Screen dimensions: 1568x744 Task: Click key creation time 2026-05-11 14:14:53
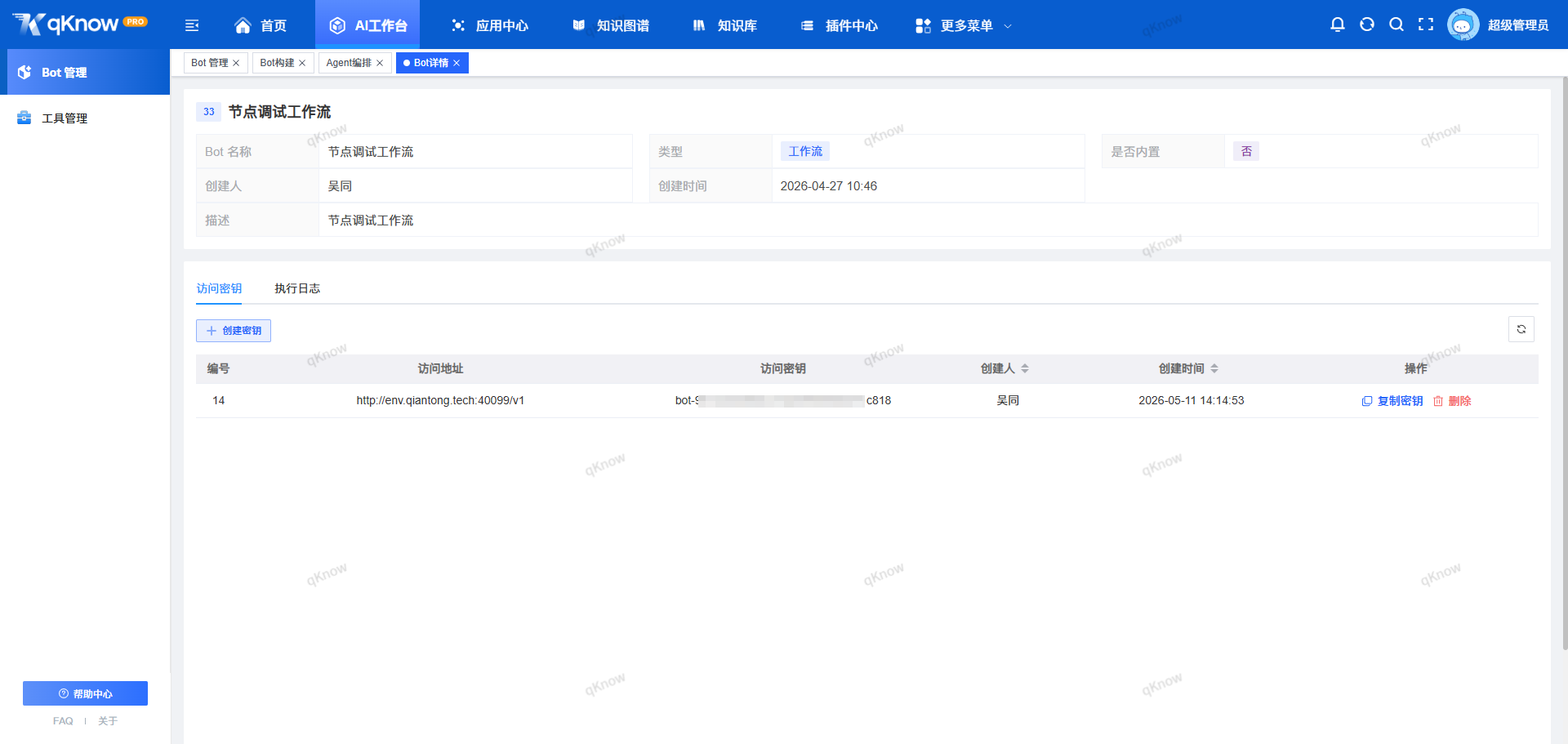coord(1192,400)
